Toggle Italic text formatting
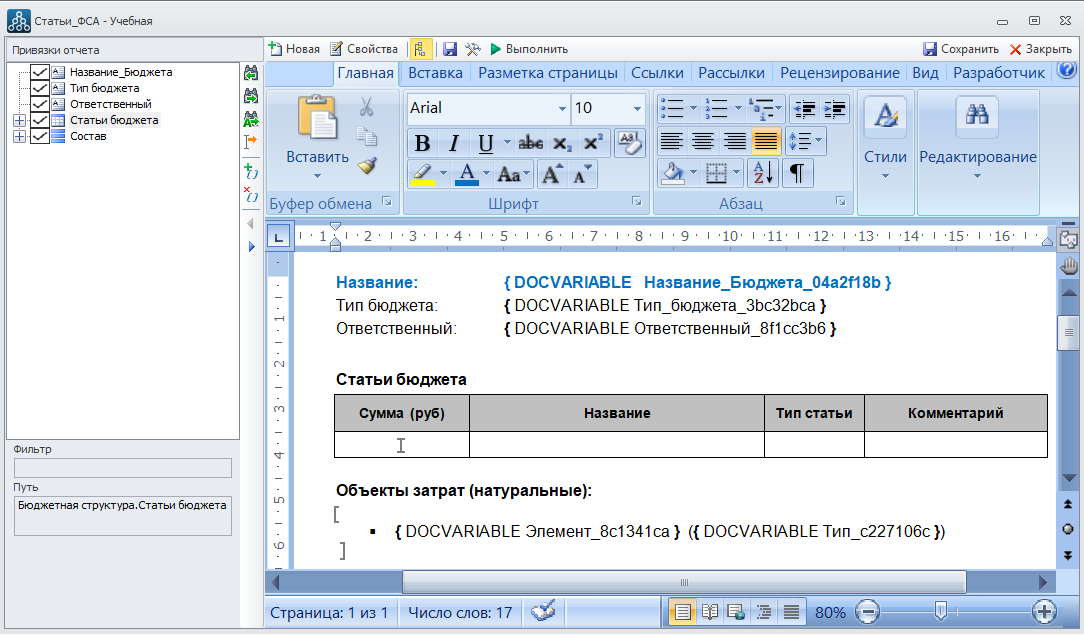This screenshot has width=1084, height=635. click(453, 143)
